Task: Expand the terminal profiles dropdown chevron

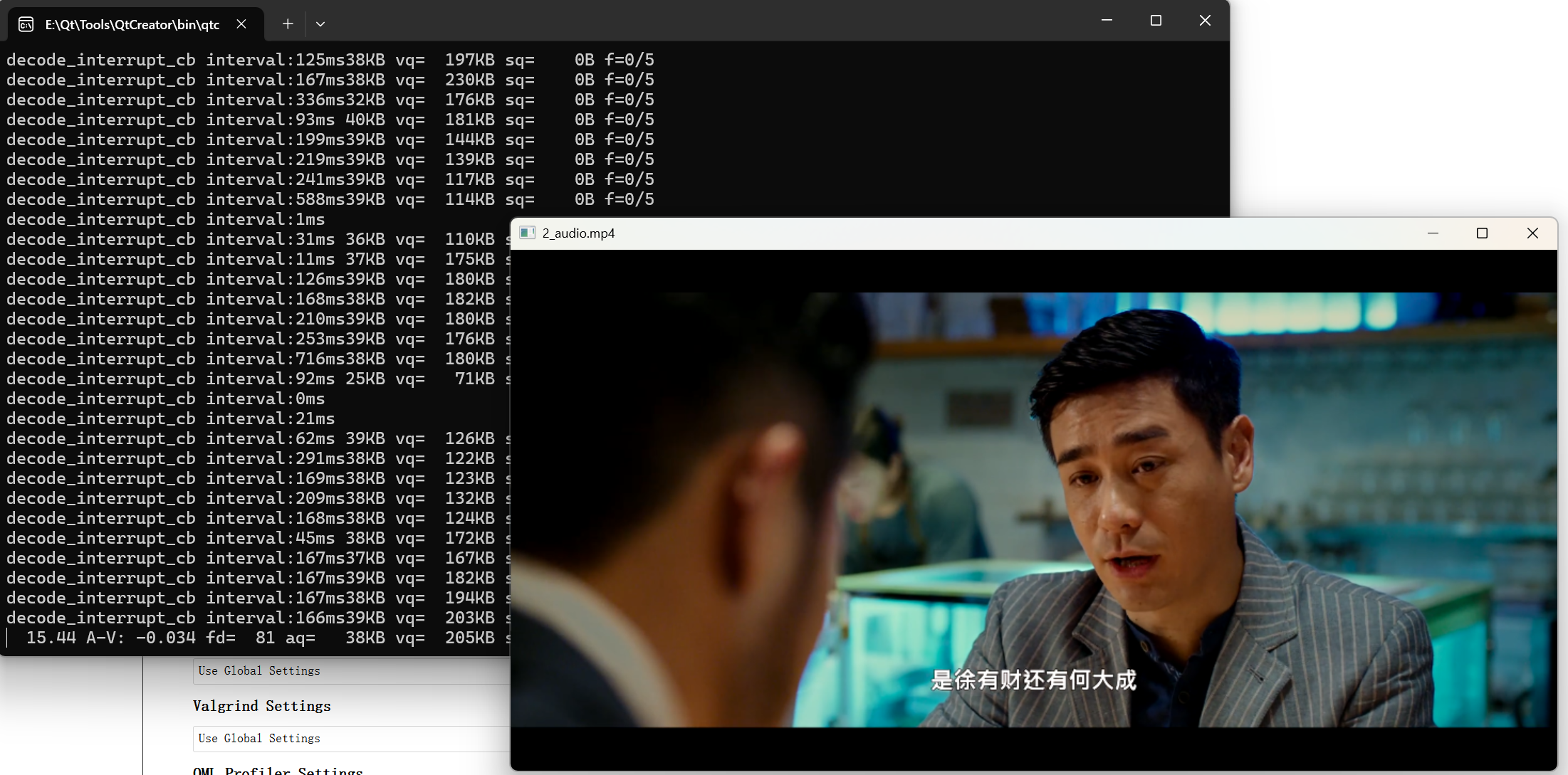Action: (x=320, y=24)
